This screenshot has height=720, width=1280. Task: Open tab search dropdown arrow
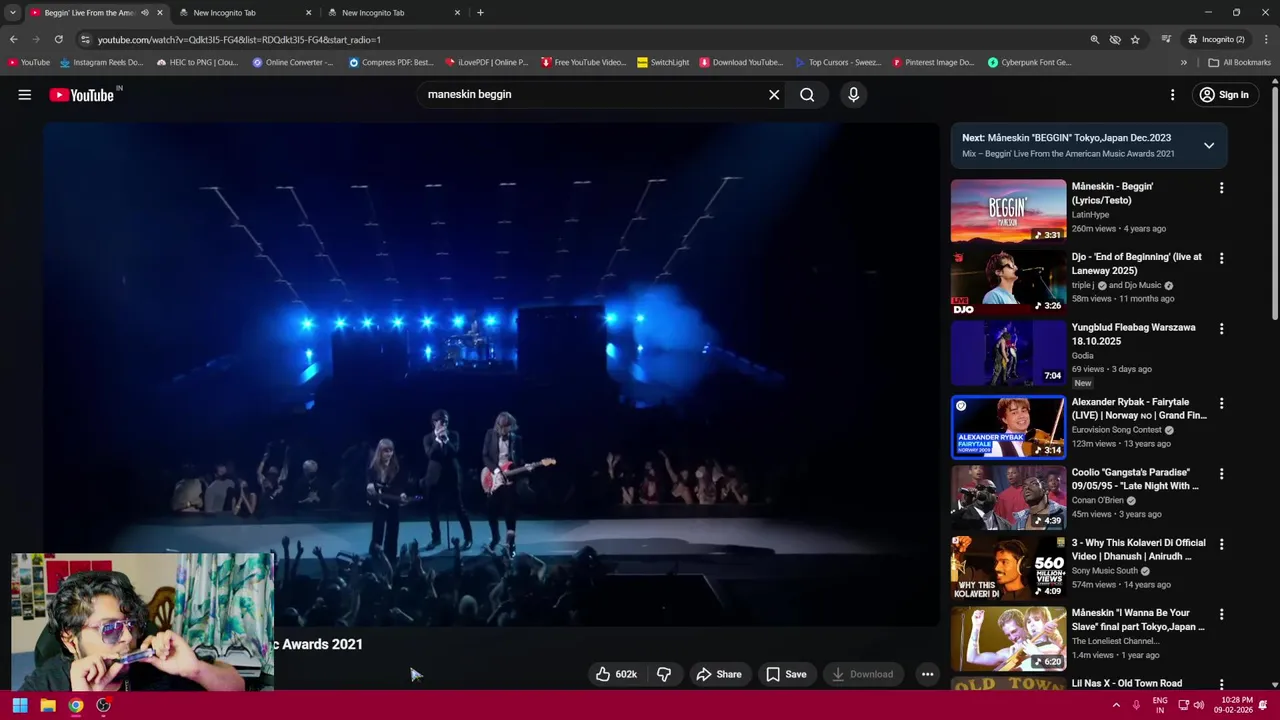[13, 13]
